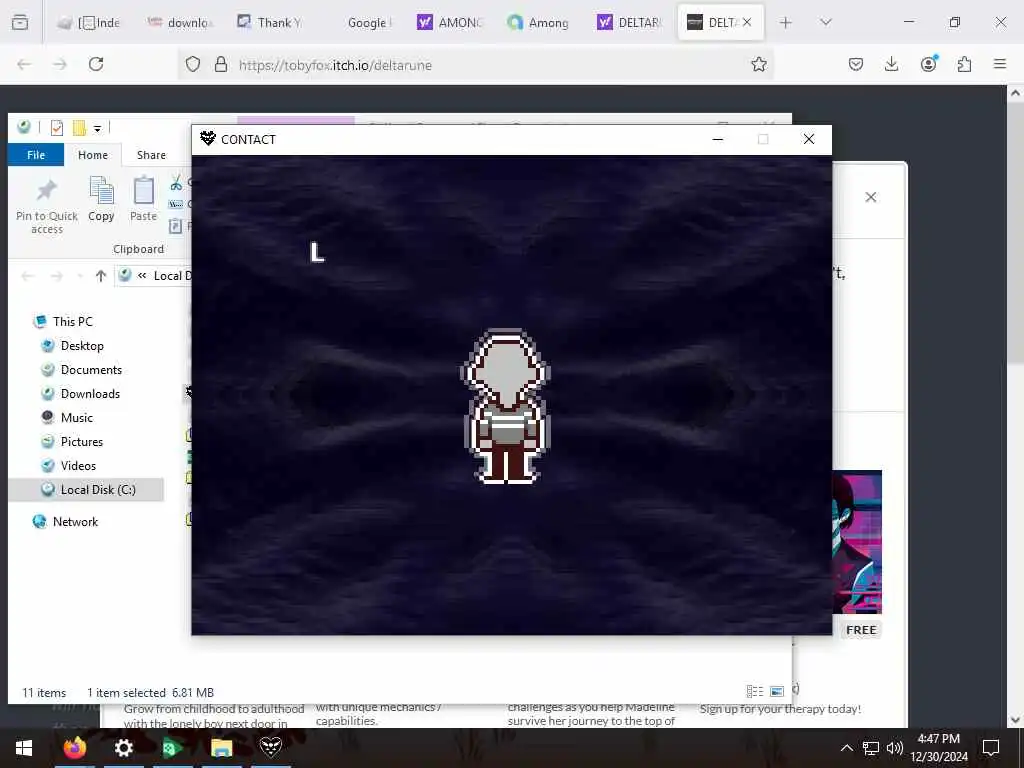The width and height of the screenshot is (1024, 768).
Task: Close the current DELTARUNE tab
Action: 747,22
